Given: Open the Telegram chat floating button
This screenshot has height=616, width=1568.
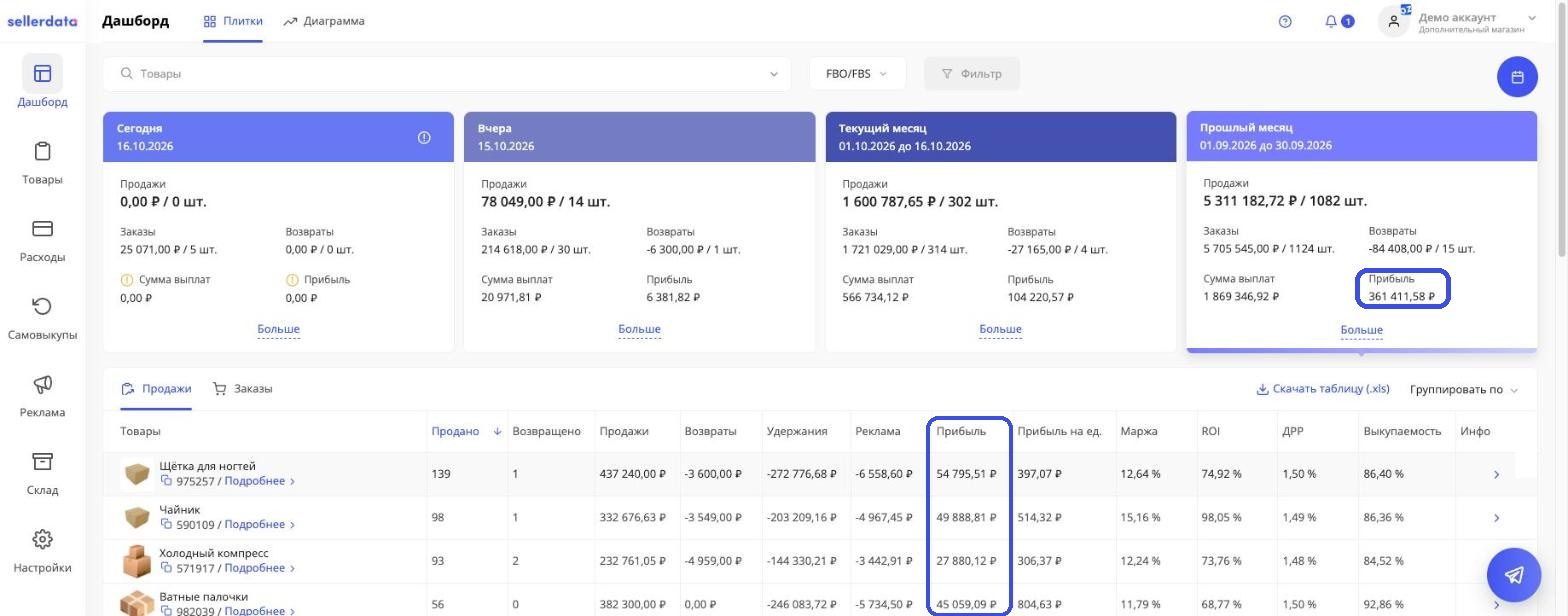Looking at the screenshot, I should pos(1514,574).
